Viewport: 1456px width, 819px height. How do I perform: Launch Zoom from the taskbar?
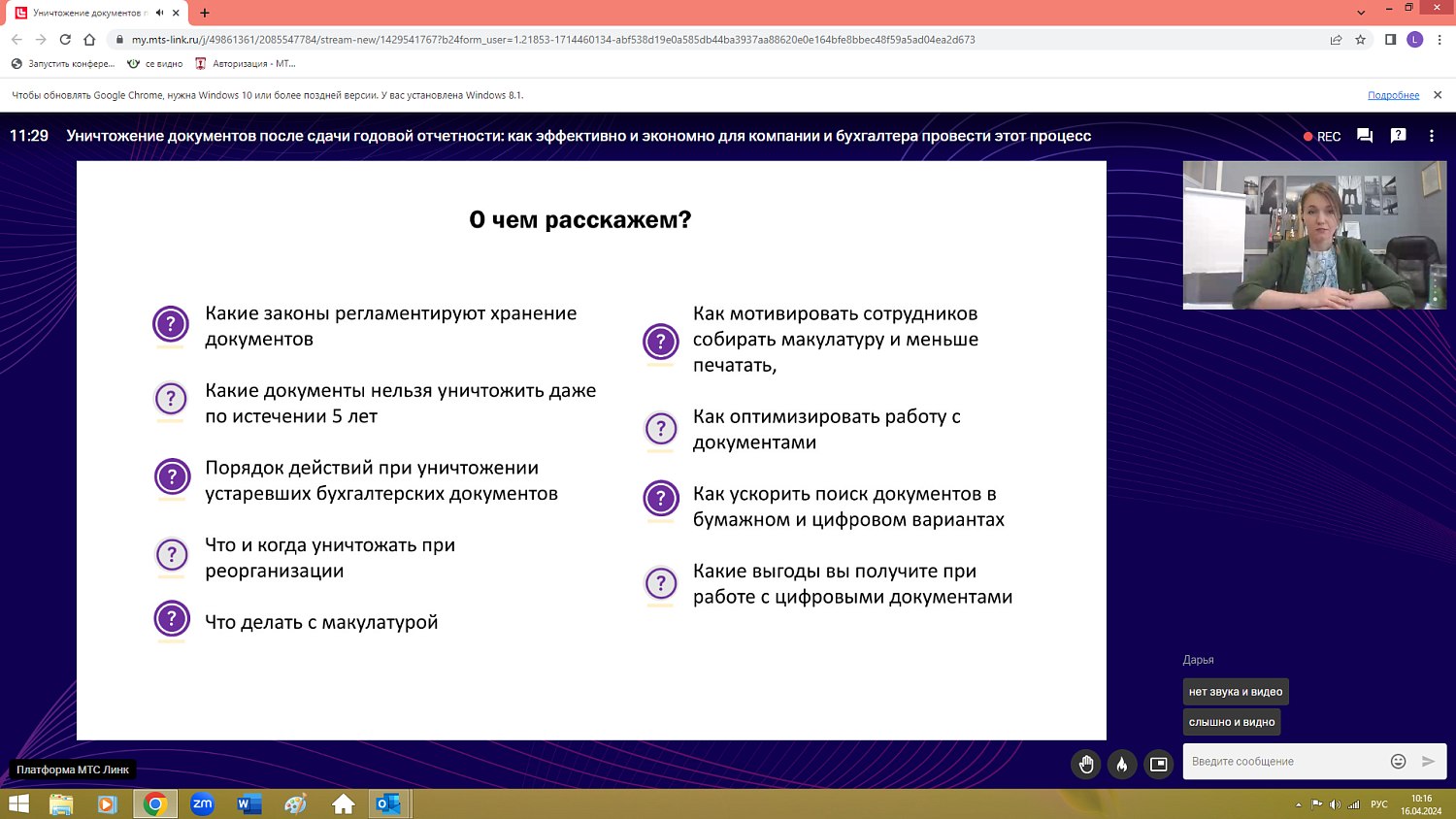coord(201,803)
